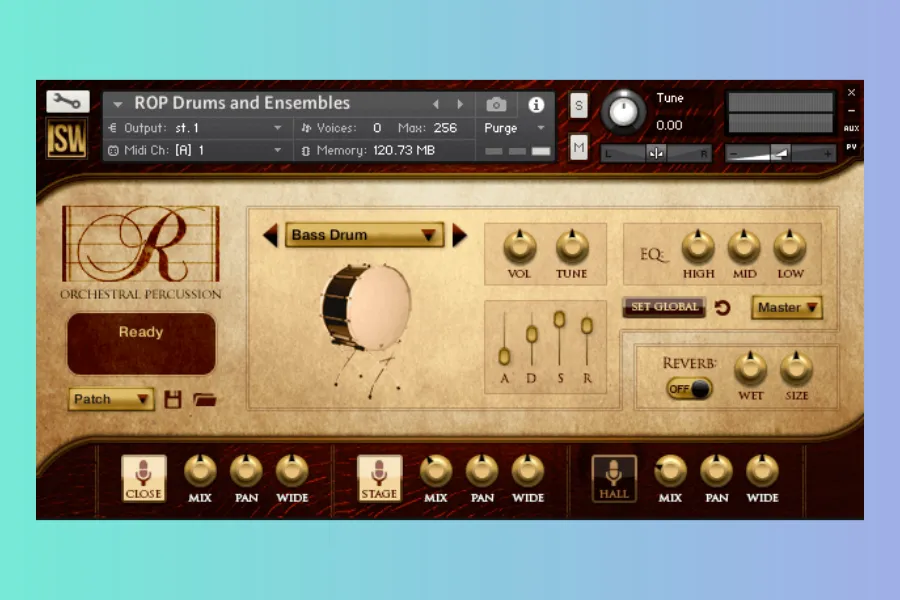The image size is (900, 600).
Task: Click the reset arrow beside Set Global
Action: point(722,308)
